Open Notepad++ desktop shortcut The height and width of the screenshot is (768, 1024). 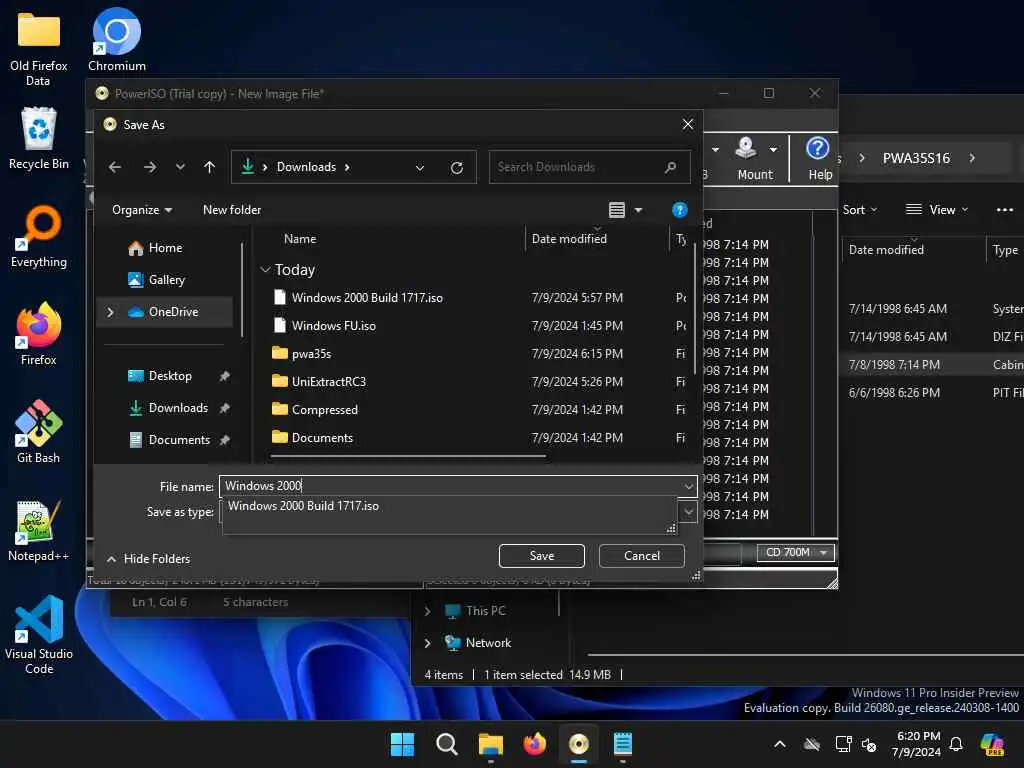pos(39,530)
